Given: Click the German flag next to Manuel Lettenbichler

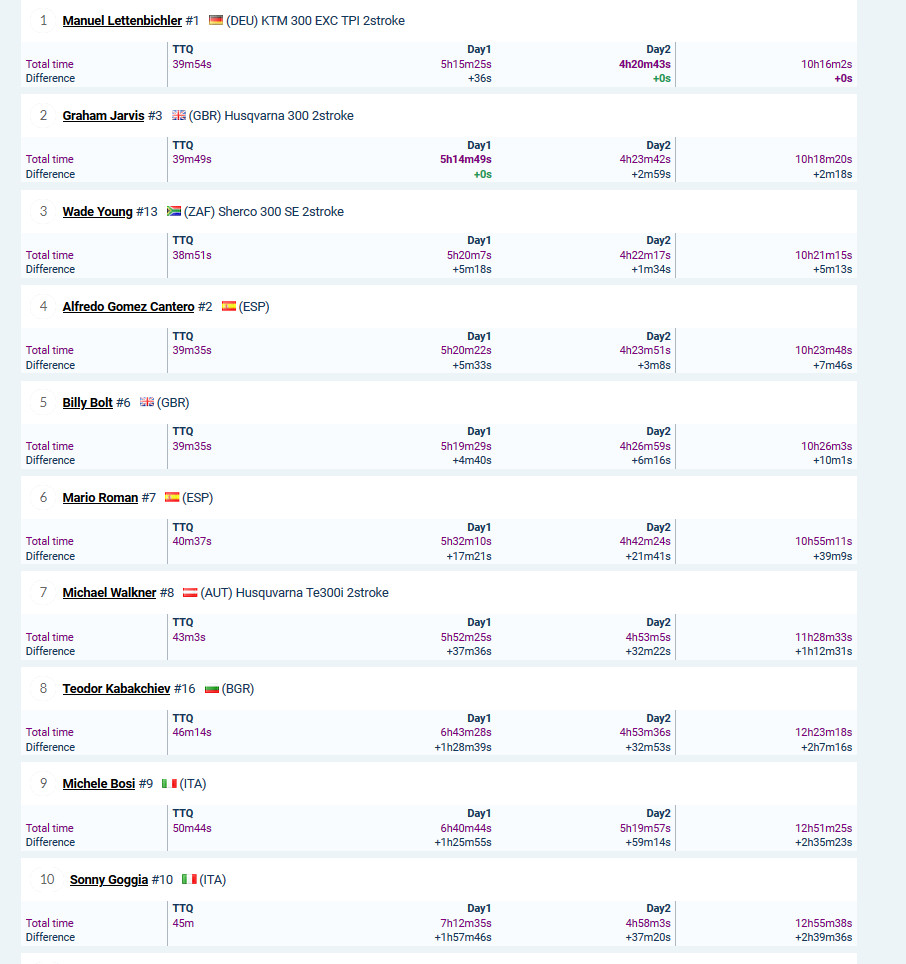Looking at the screenshot, I should pyautogui.click(x=216, y=20).
